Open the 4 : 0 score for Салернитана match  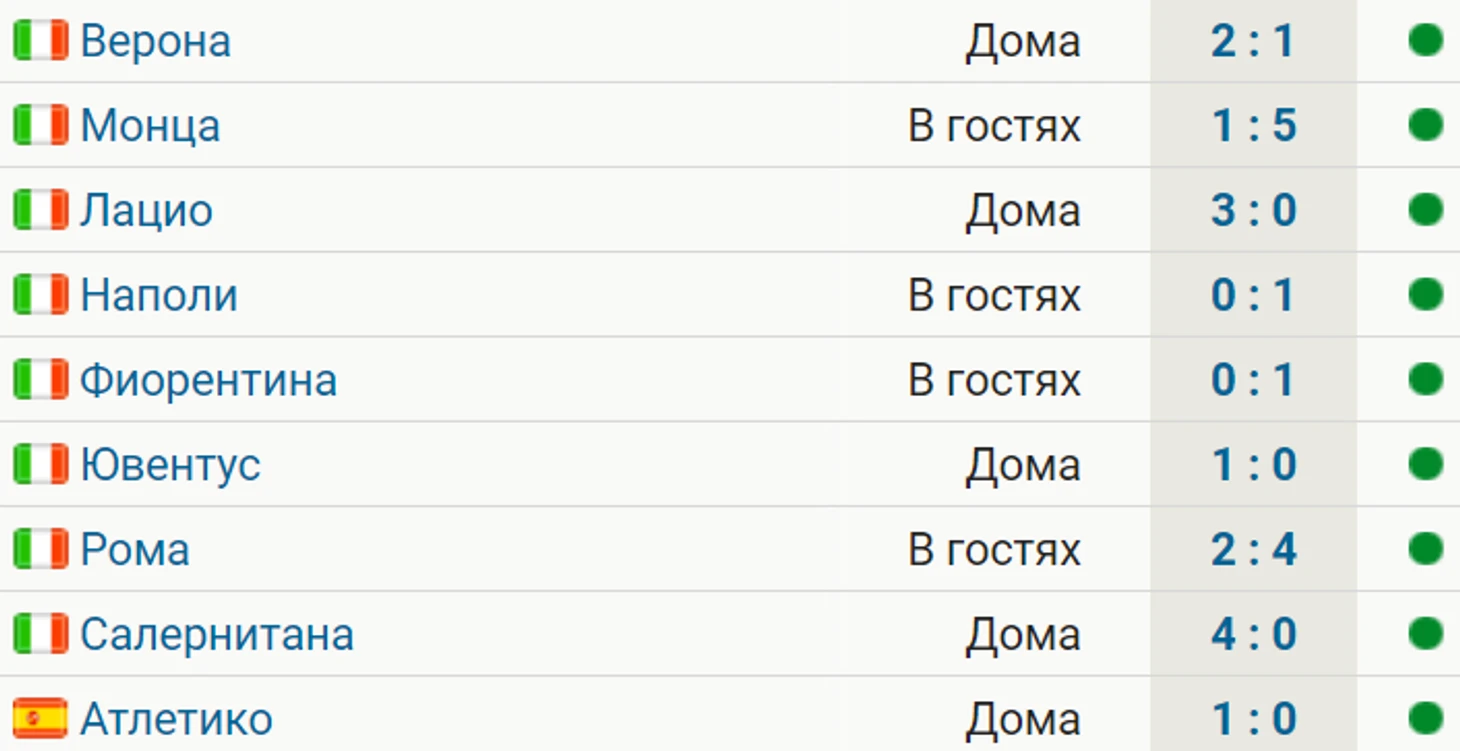[x=1253, y=634]
